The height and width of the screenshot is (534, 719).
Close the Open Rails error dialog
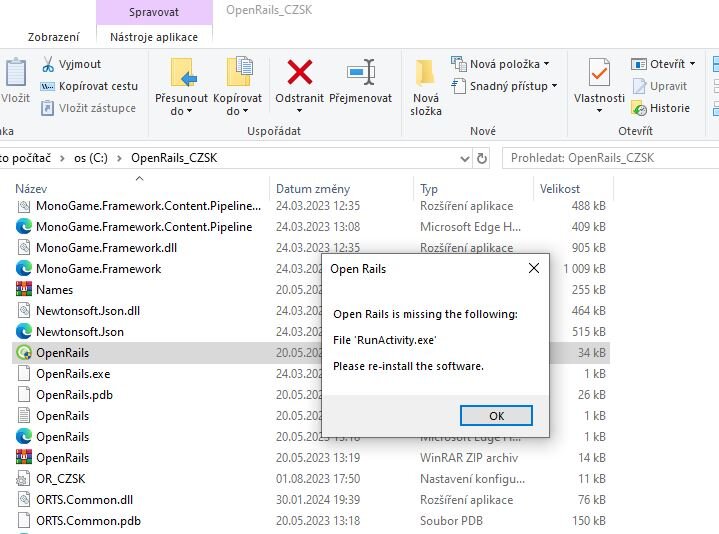(x=534, y=268)
